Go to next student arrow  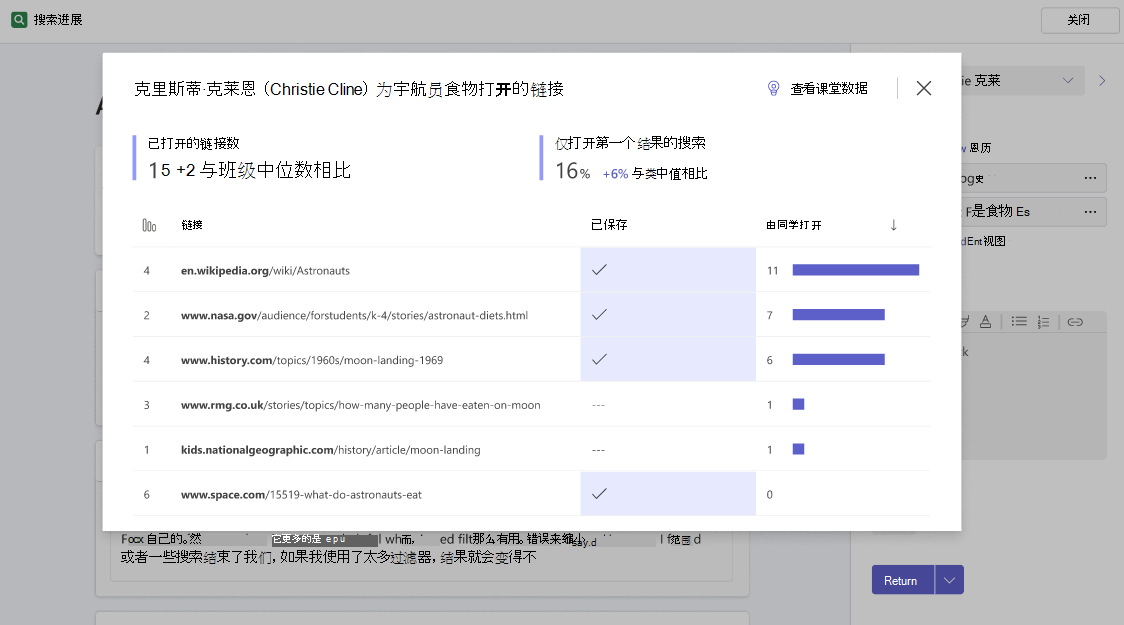[1102, 81]
